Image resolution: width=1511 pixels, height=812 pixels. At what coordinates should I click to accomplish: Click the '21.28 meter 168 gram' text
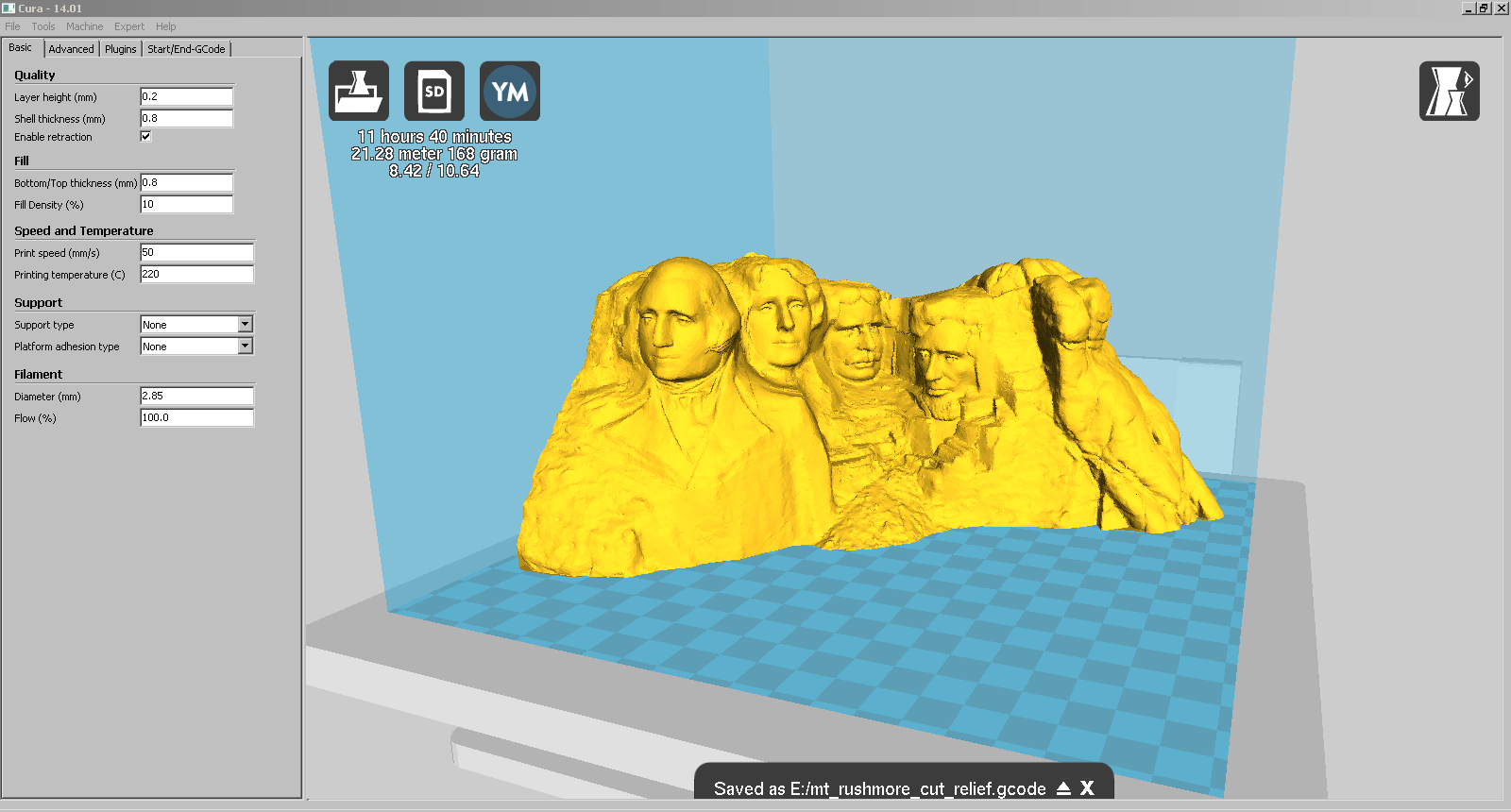click(434, 154)
